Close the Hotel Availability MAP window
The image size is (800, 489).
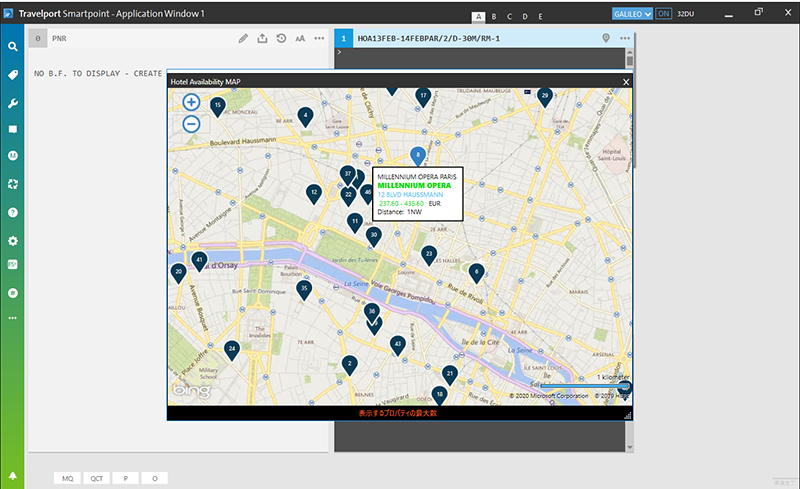pyautogui.click(x=626, y=82)
